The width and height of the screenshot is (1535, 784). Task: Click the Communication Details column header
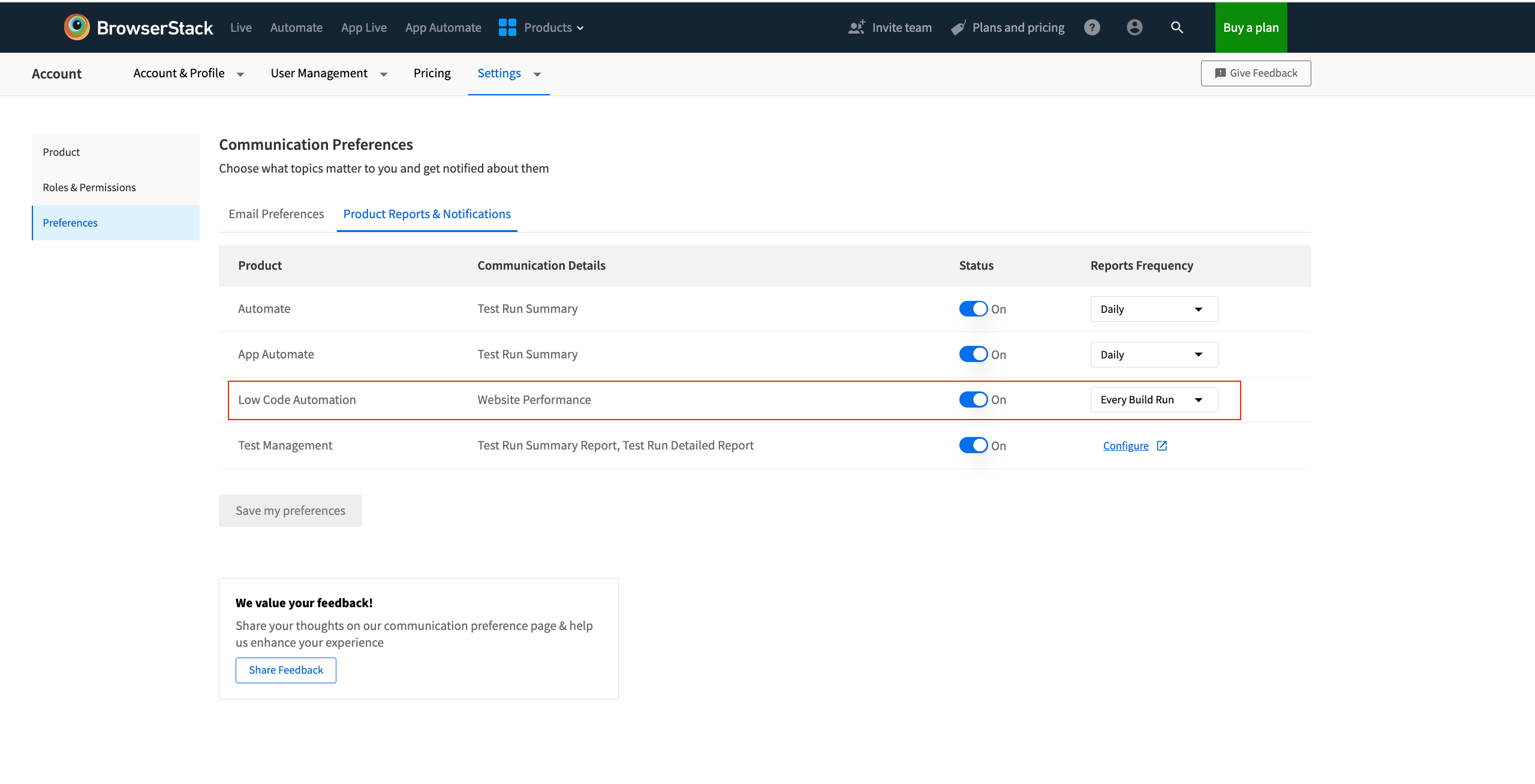(541, 266)
